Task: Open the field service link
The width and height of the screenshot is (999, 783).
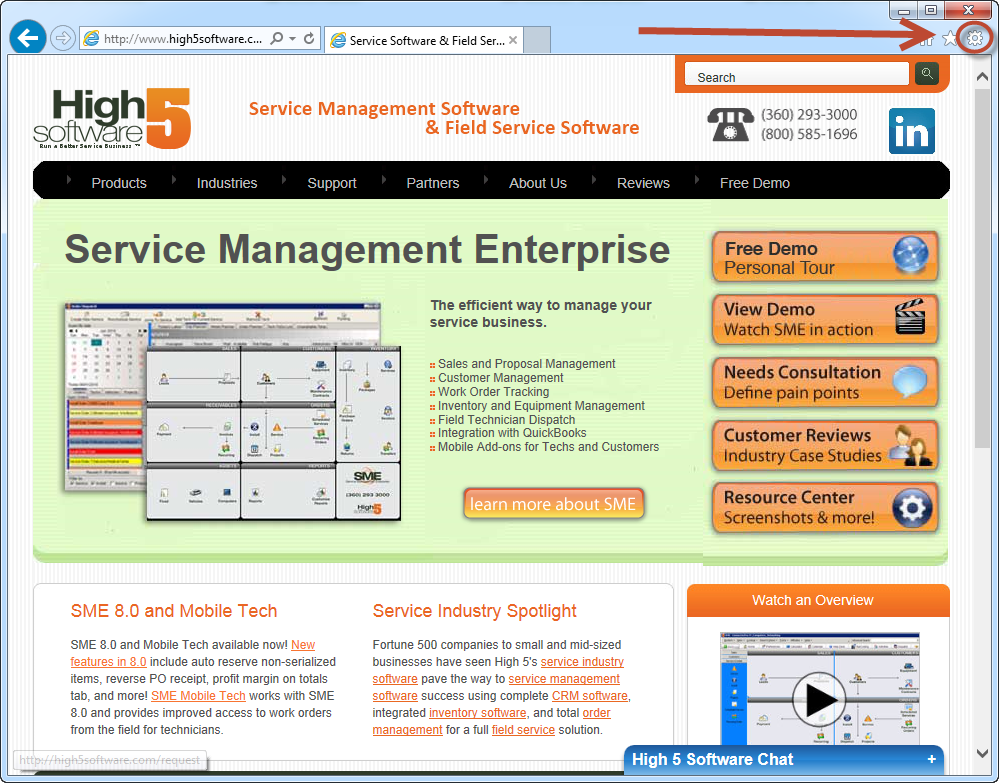Action: point(523,730)
